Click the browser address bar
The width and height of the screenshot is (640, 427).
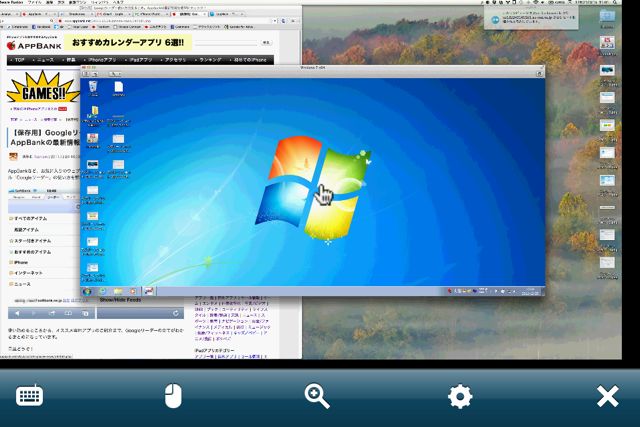click(165, 20)
